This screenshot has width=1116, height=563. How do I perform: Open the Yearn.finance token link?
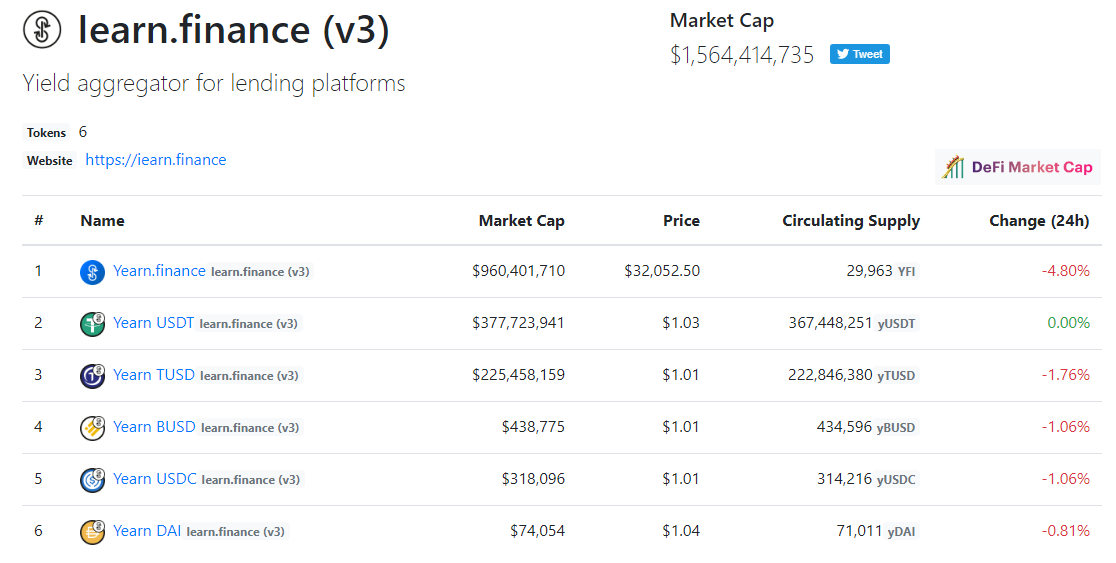click(159, 271)
